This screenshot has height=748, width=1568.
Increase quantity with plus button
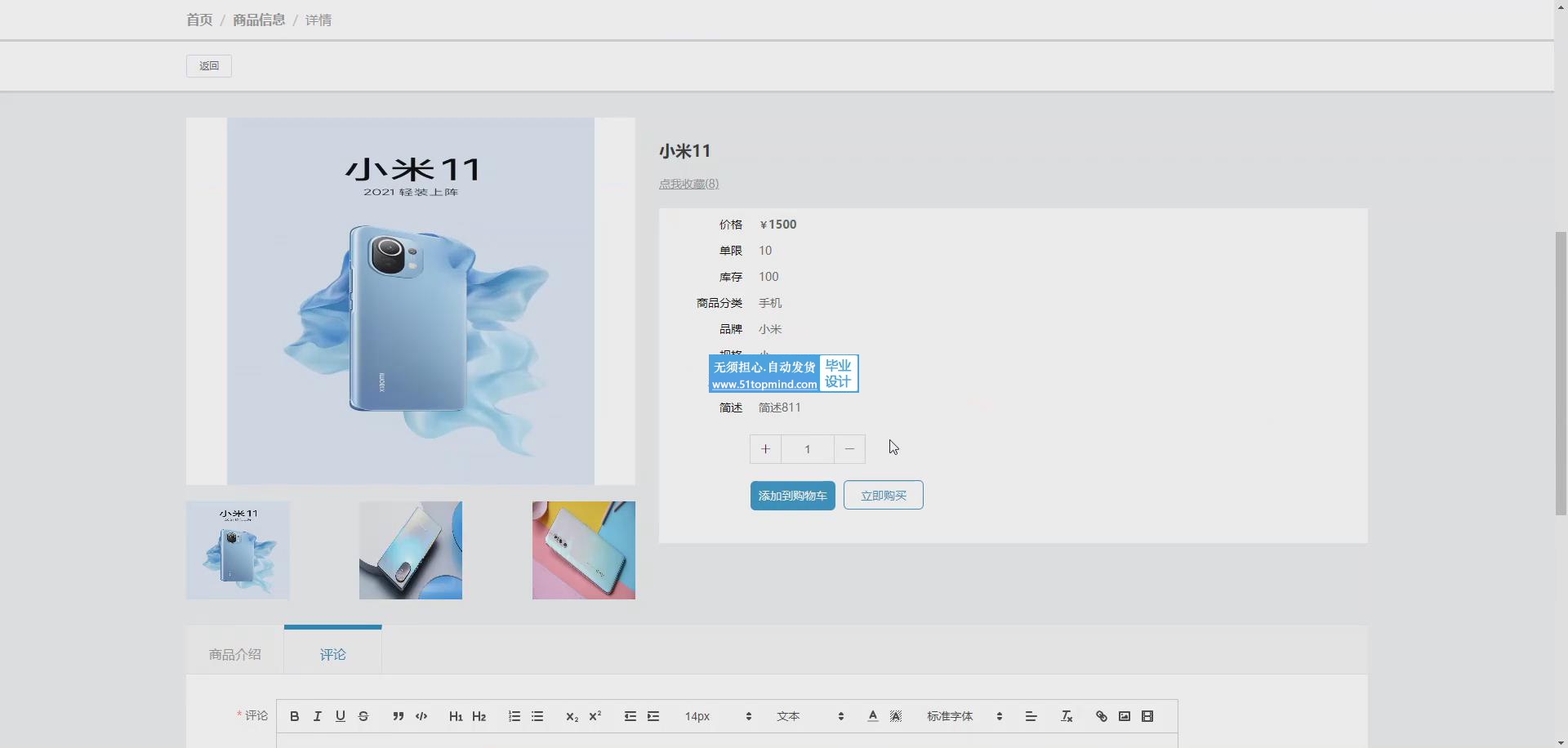765,449
